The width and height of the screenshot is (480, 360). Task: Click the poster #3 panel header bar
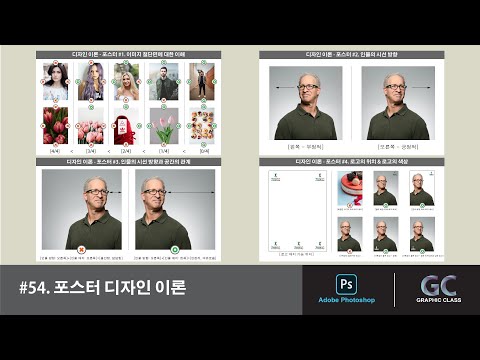(x=128, y=162)
